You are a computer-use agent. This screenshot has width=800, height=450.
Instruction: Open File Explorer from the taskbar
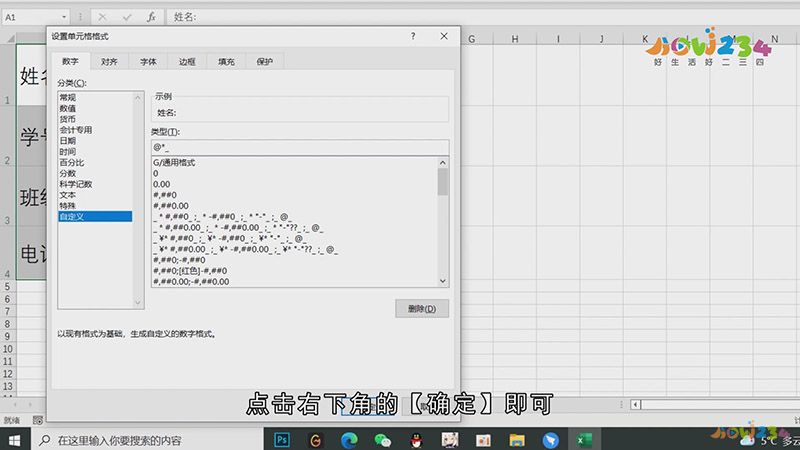click(517, 440)
